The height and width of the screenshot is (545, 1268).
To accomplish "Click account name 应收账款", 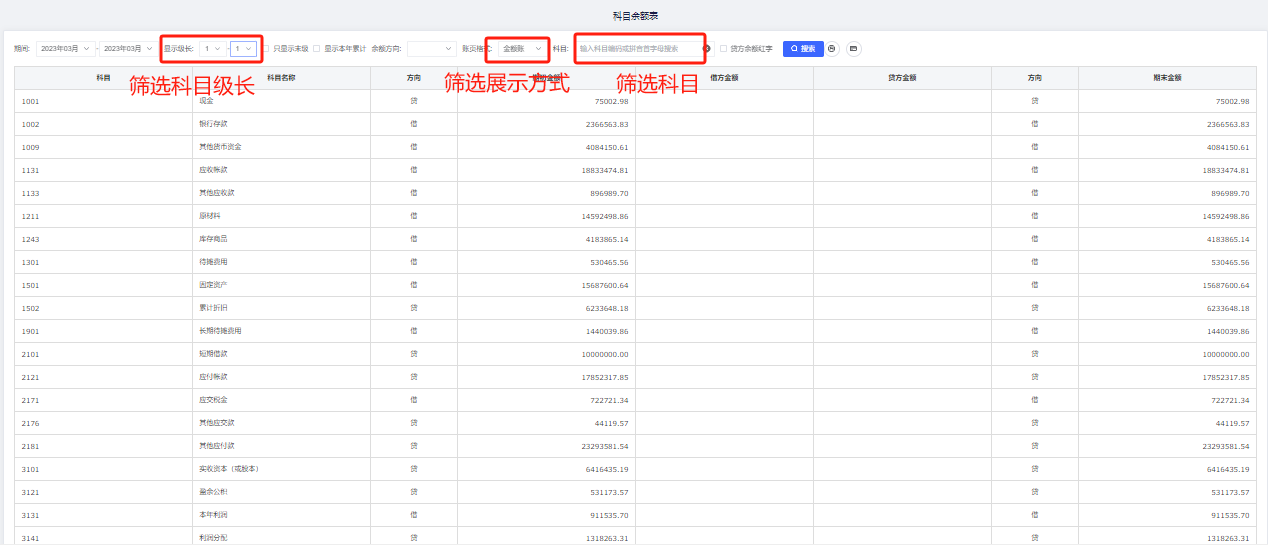I will (x=213, y=170).
